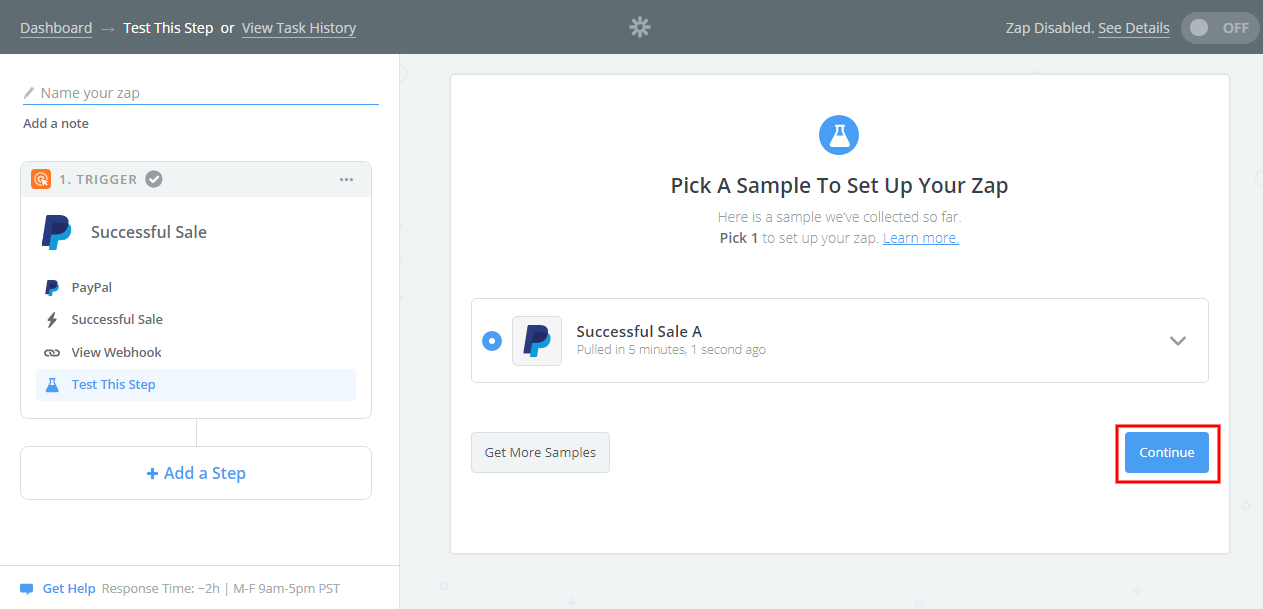Expand Successful Sale A sample details chevron
The width and height of the screenshot is (1263, 609).
1178,341
